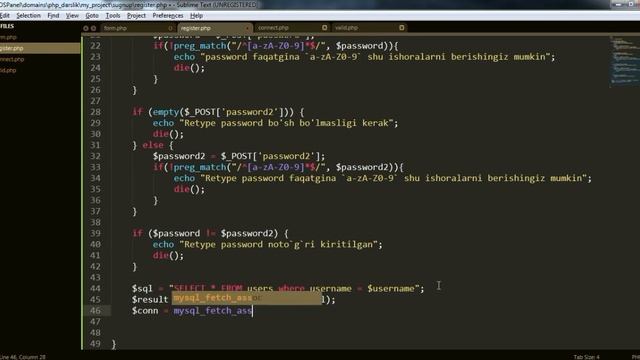
Task: Click empty function on line 28
Action: (x=166, y=112)
